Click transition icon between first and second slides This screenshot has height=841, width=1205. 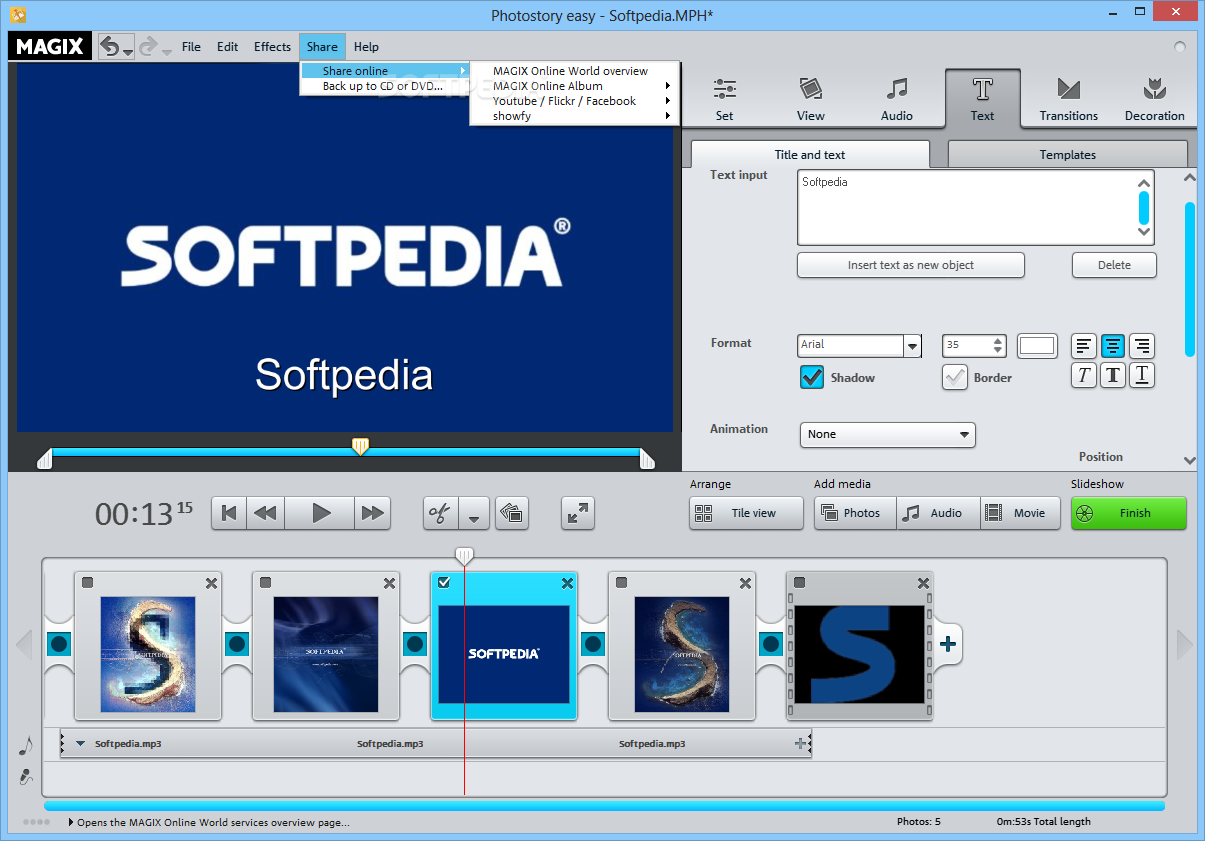coord(237,644)
